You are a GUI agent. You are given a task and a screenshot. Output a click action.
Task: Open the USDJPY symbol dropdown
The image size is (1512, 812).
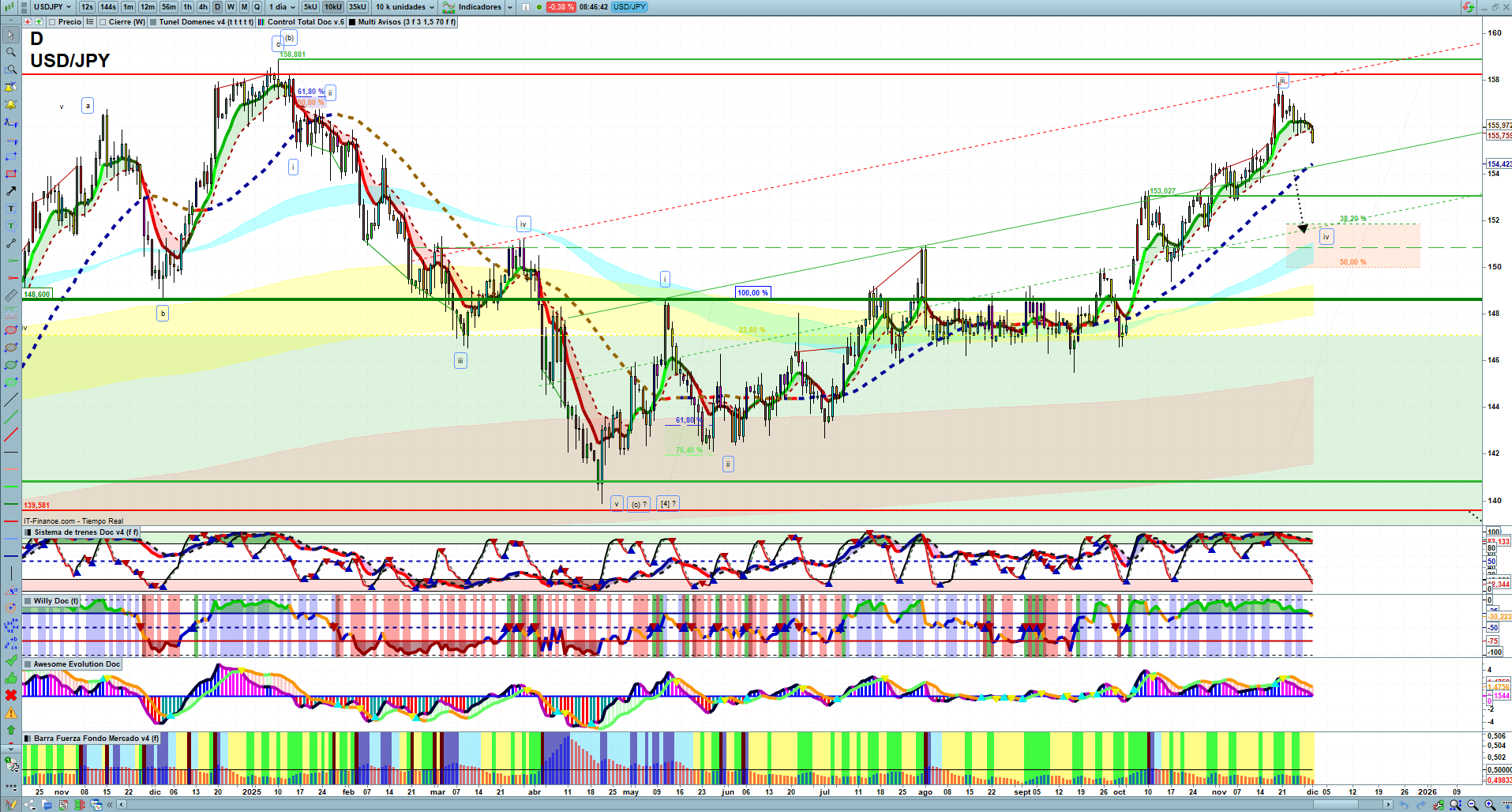point(51,7)
